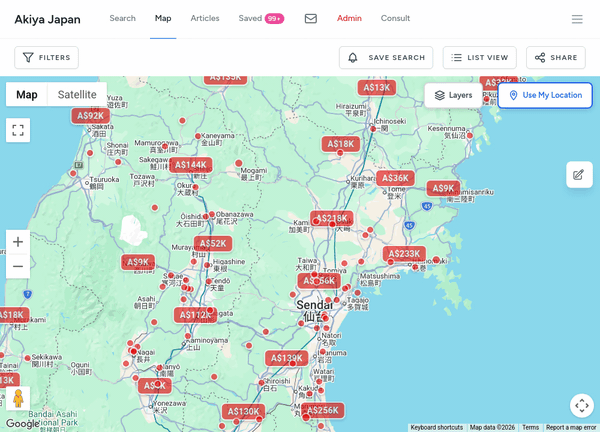Screen dimensions: 600x432
Task: Select the A$139K price marker
Action: (287, 358)
